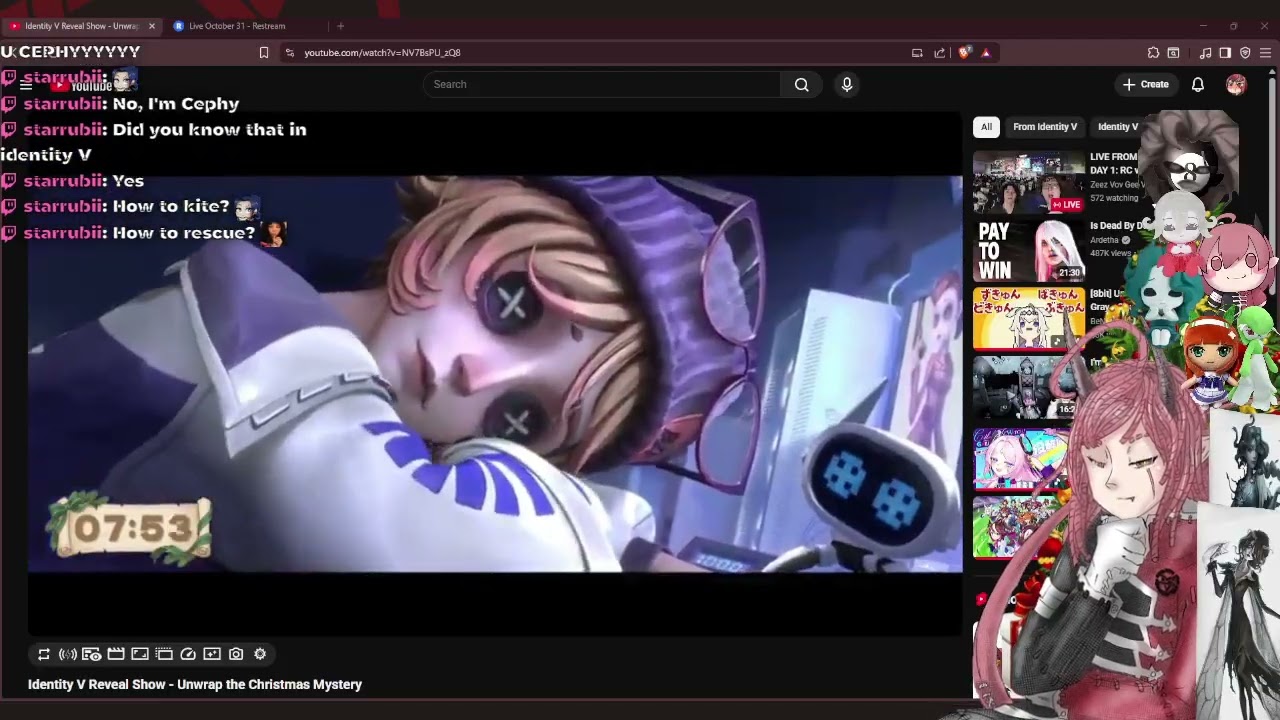
Task: Click the Create button
Action: 1146,84
